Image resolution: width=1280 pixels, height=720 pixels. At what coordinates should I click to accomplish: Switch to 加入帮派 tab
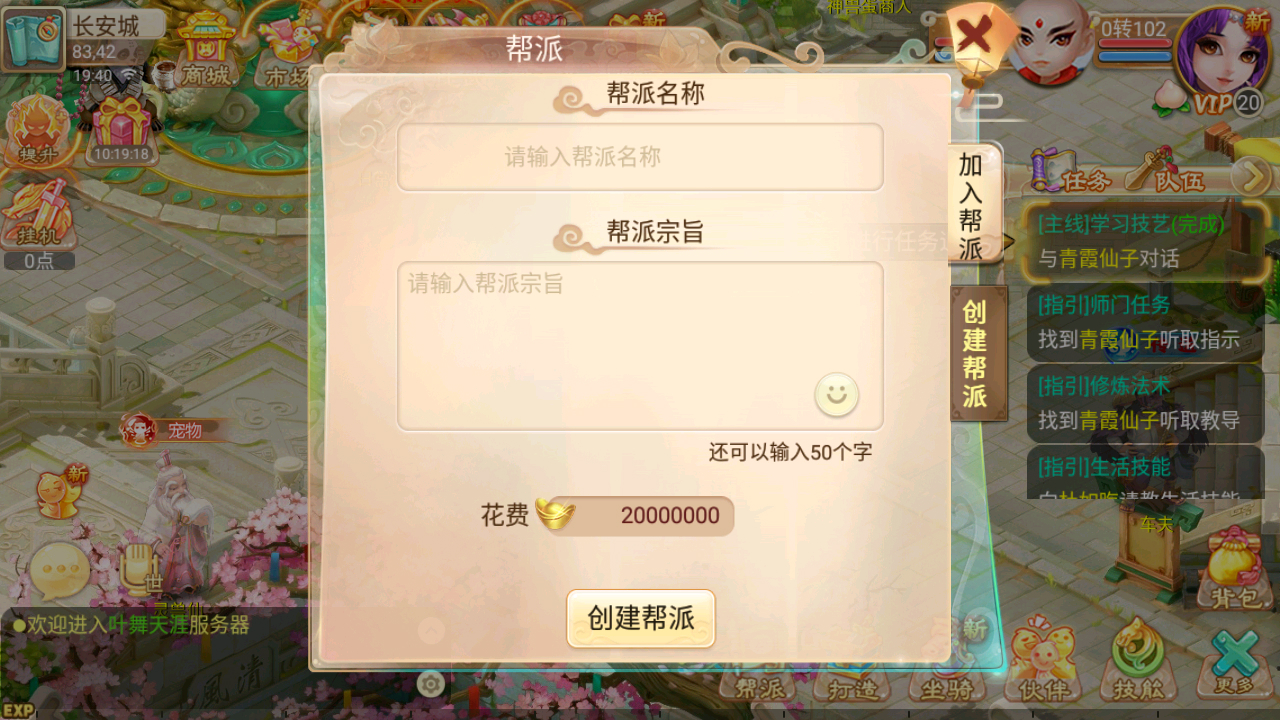coord(973,204)
